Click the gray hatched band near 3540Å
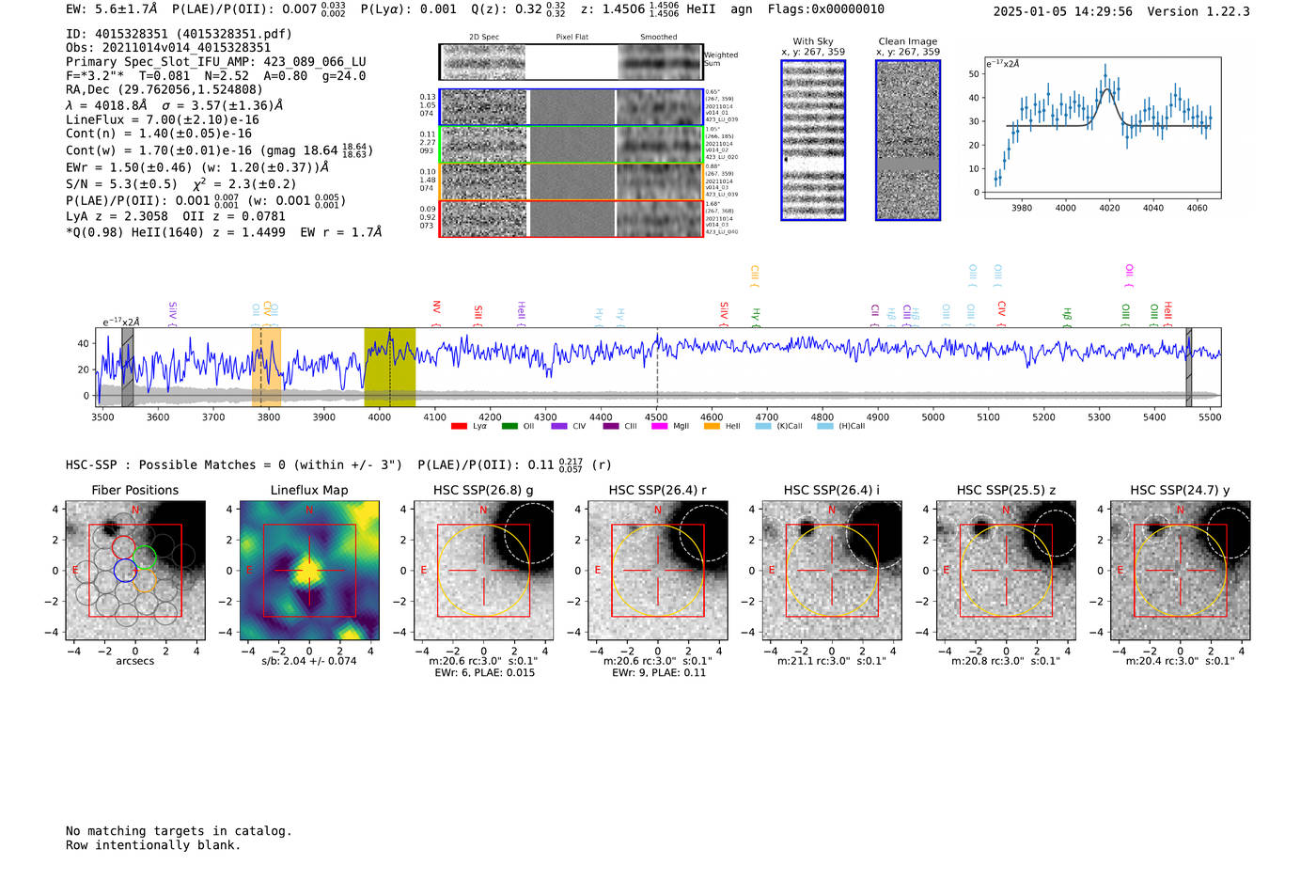The width and height of the screenshot is (1316, 896). point(128,368)
